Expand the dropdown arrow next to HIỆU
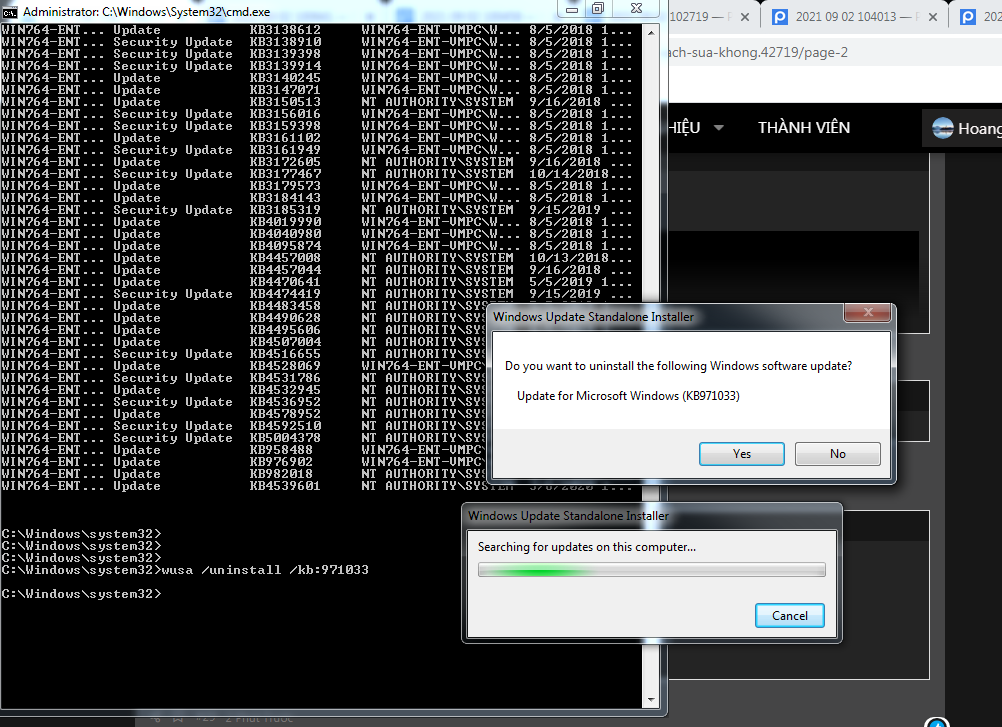 [x=718, y=128]
